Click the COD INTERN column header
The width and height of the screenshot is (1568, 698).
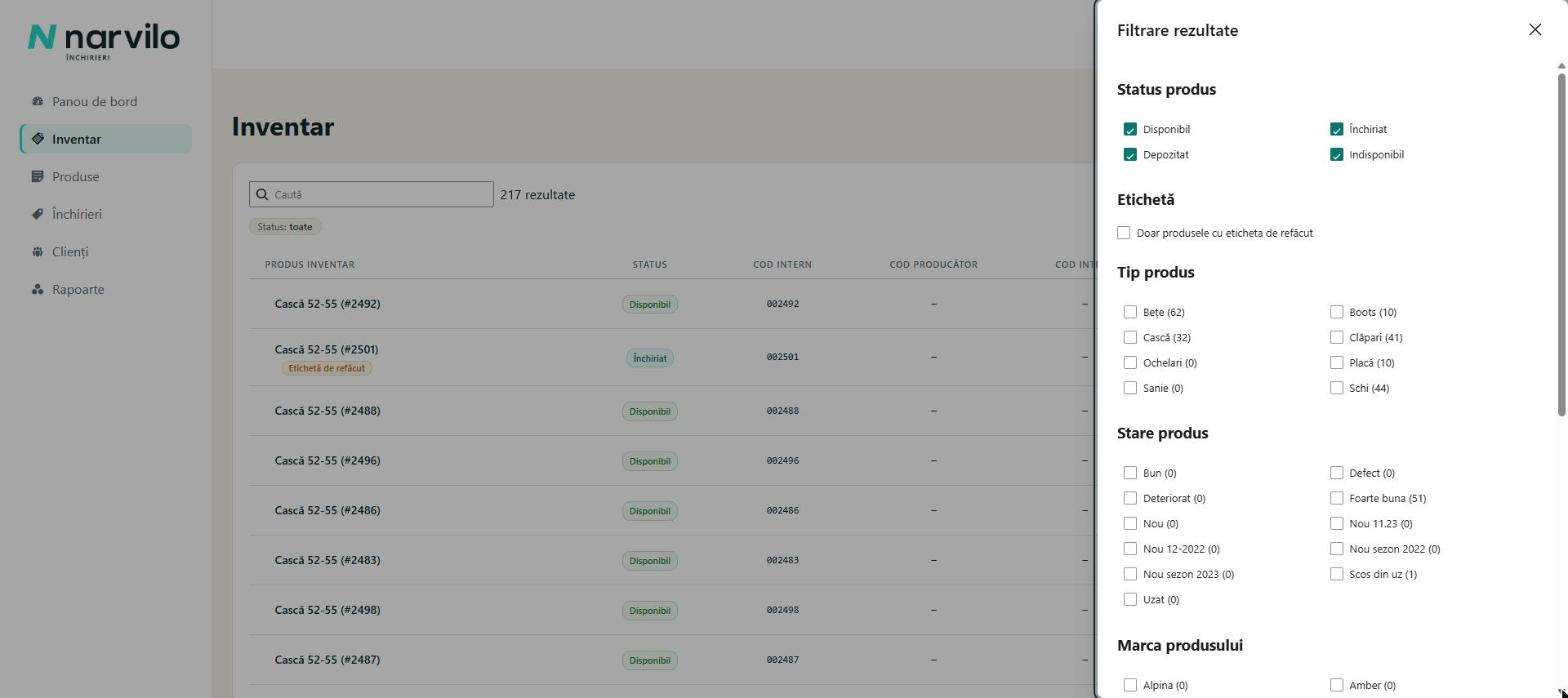(782, 265)
